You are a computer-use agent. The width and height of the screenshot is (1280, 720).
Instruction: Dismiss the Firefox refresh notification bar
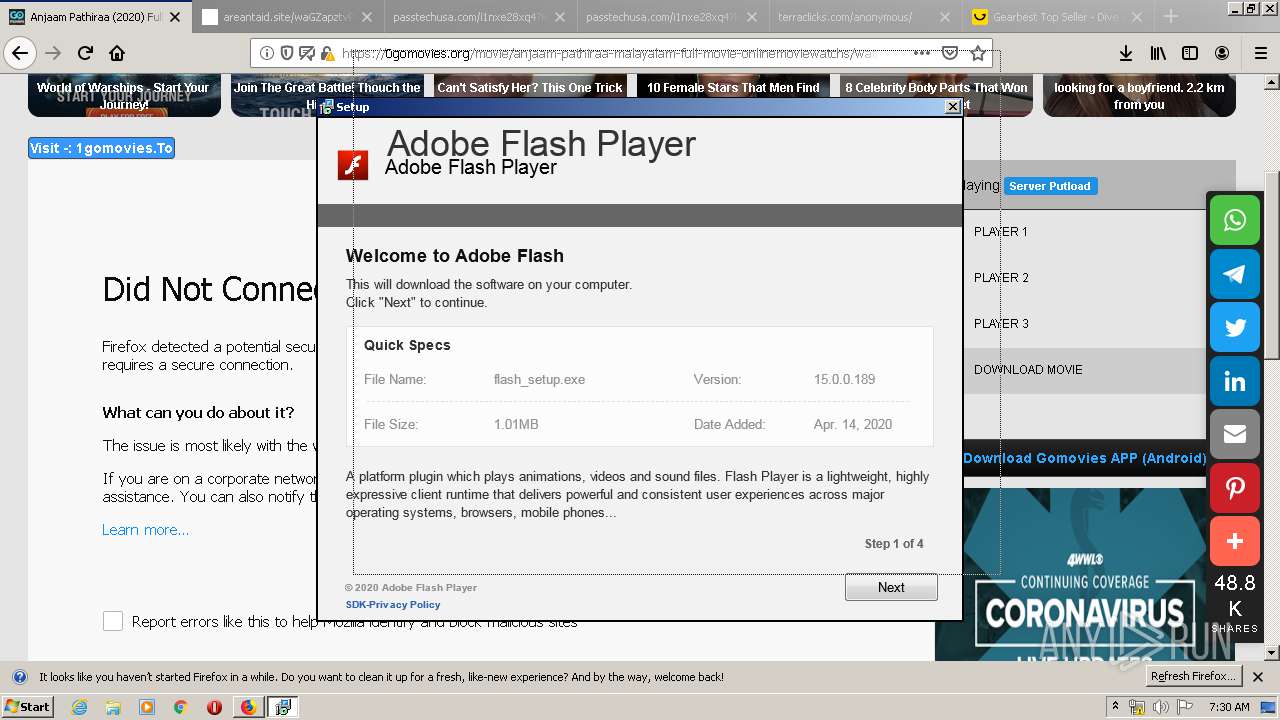click(x=1258, y=677)
